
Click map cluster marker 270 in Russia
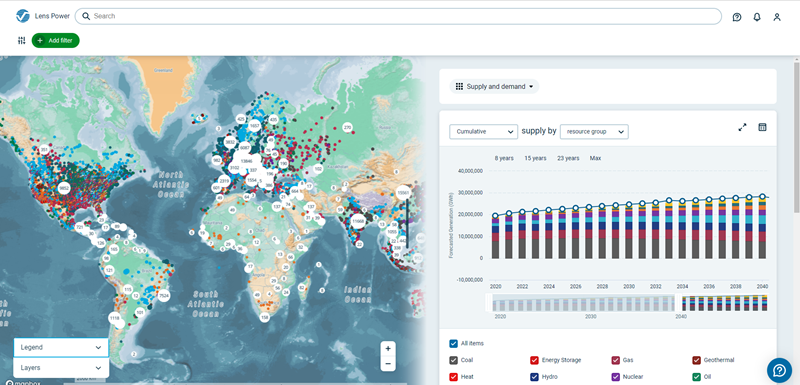[x=347, y=127]
